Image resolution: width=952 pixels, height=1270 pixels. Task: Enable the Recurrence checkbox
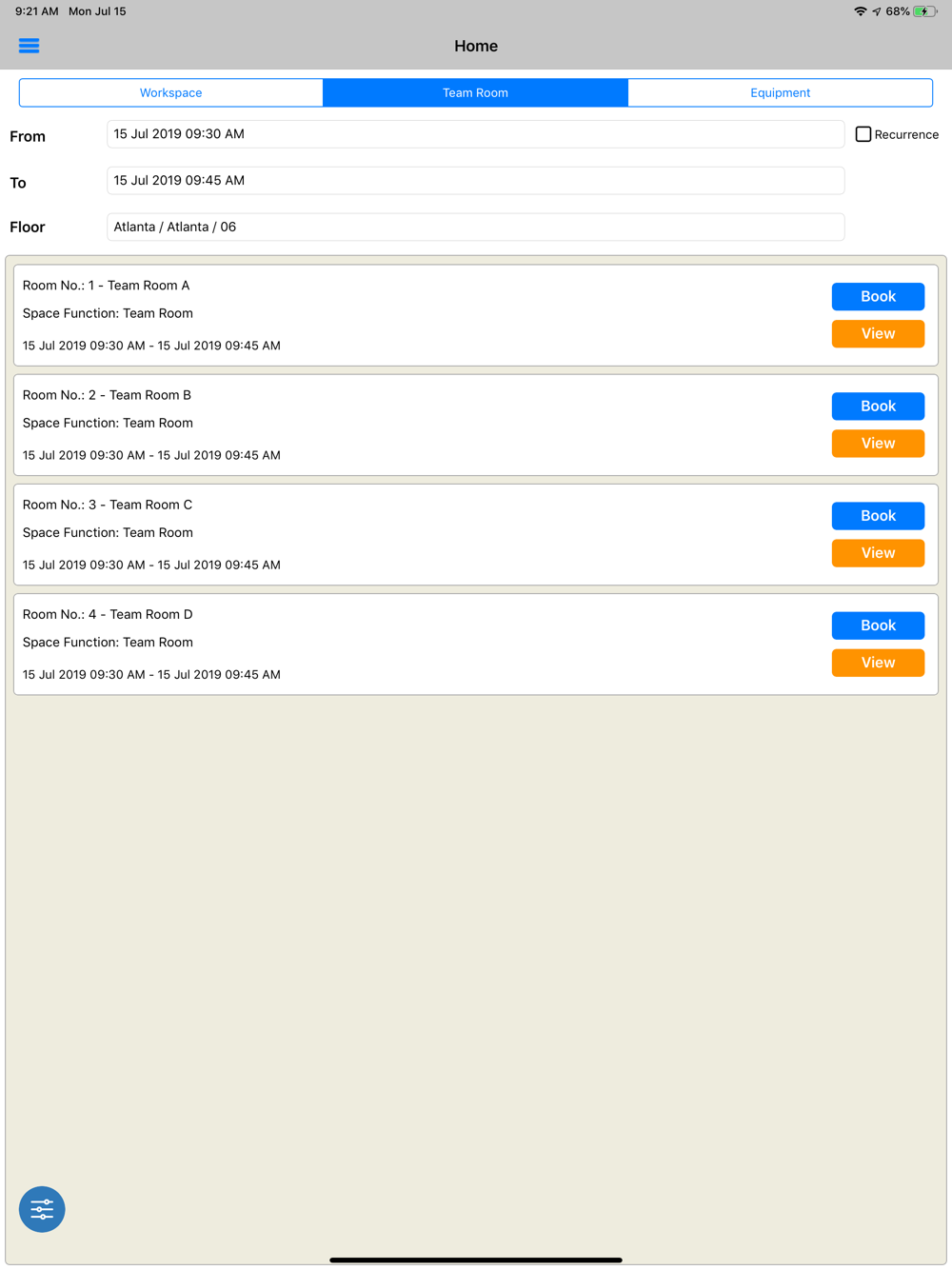(863, 134)
